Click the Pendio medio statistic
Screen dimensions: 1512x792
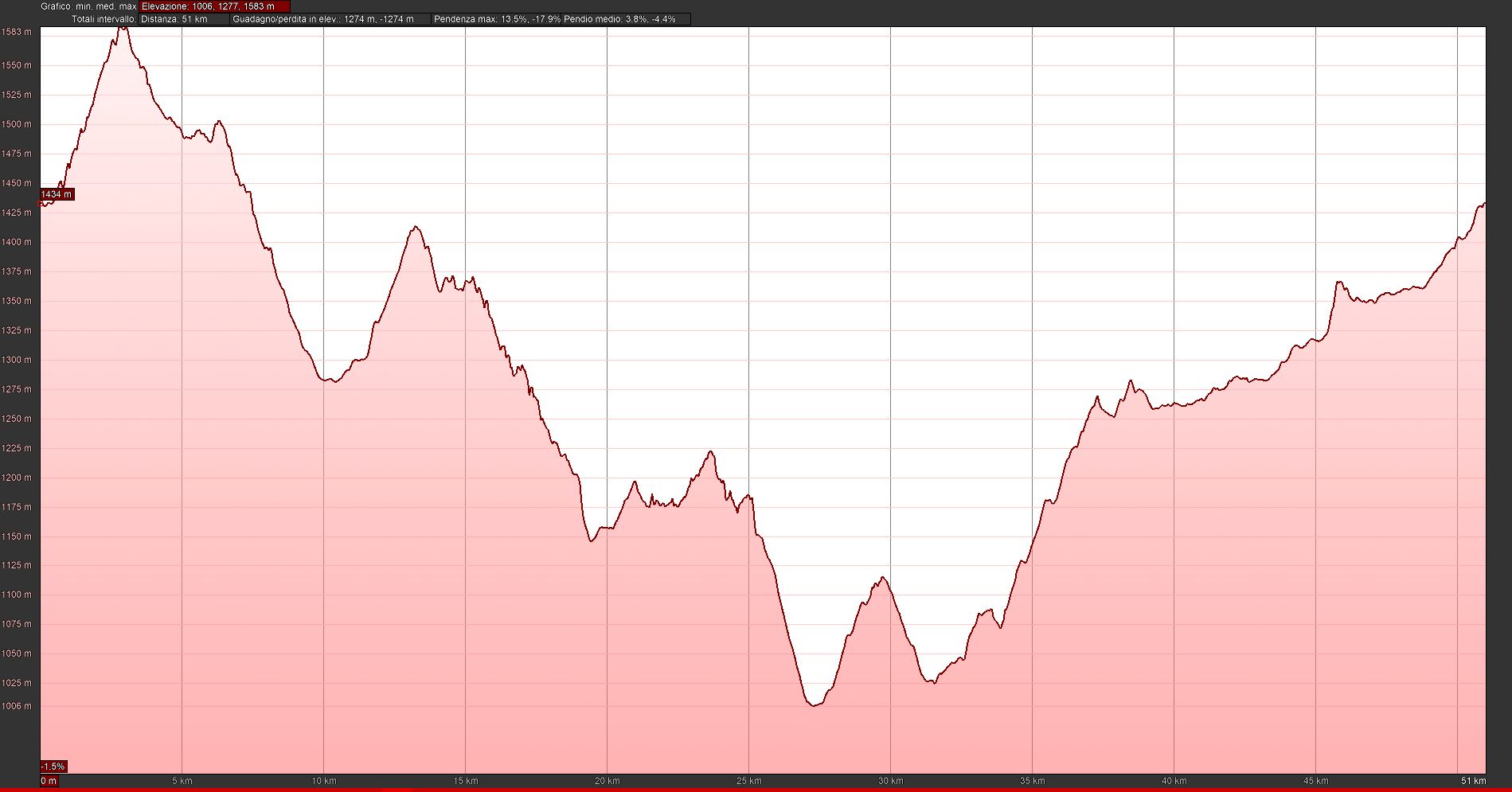(x=619, y=19)
